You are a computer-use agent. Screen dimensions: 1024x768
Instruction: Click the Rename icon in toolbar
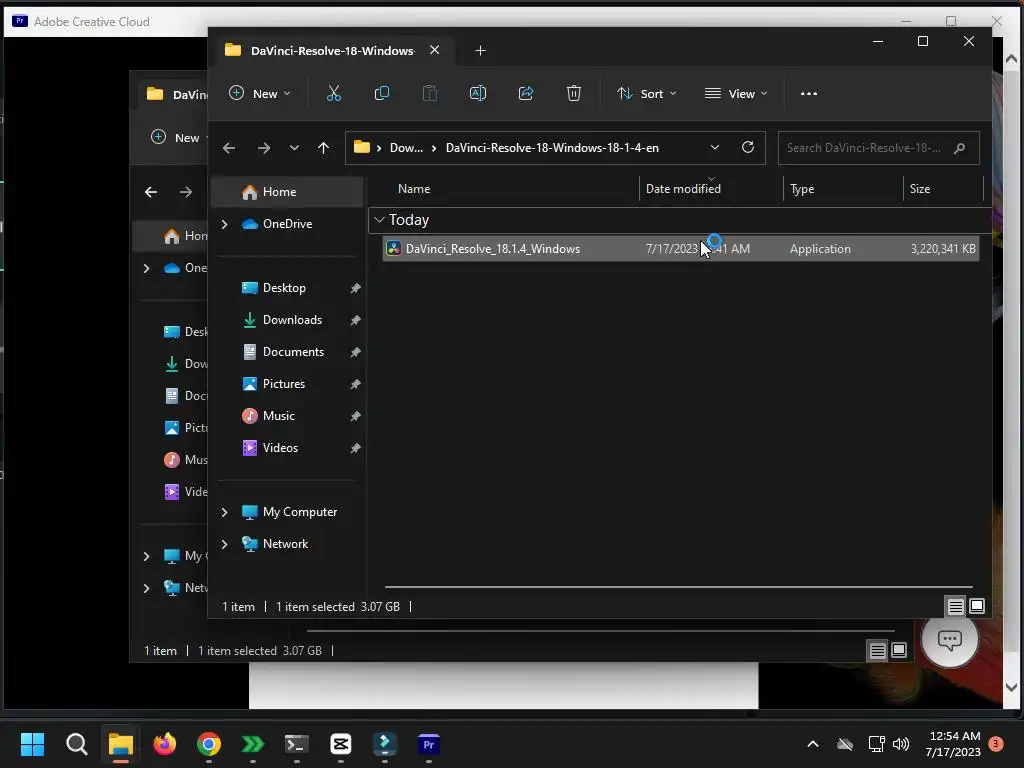coord(478,93)
